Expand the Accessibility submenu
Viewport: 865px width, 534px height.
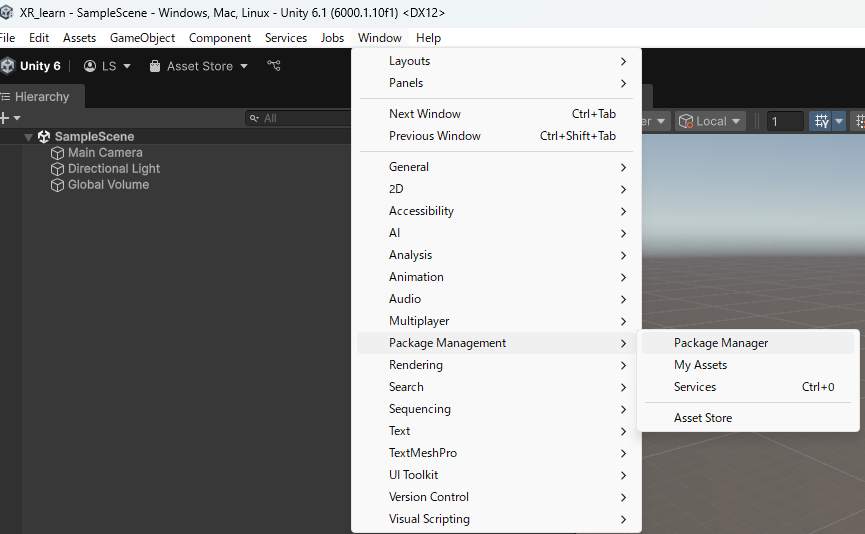(496, 211)
